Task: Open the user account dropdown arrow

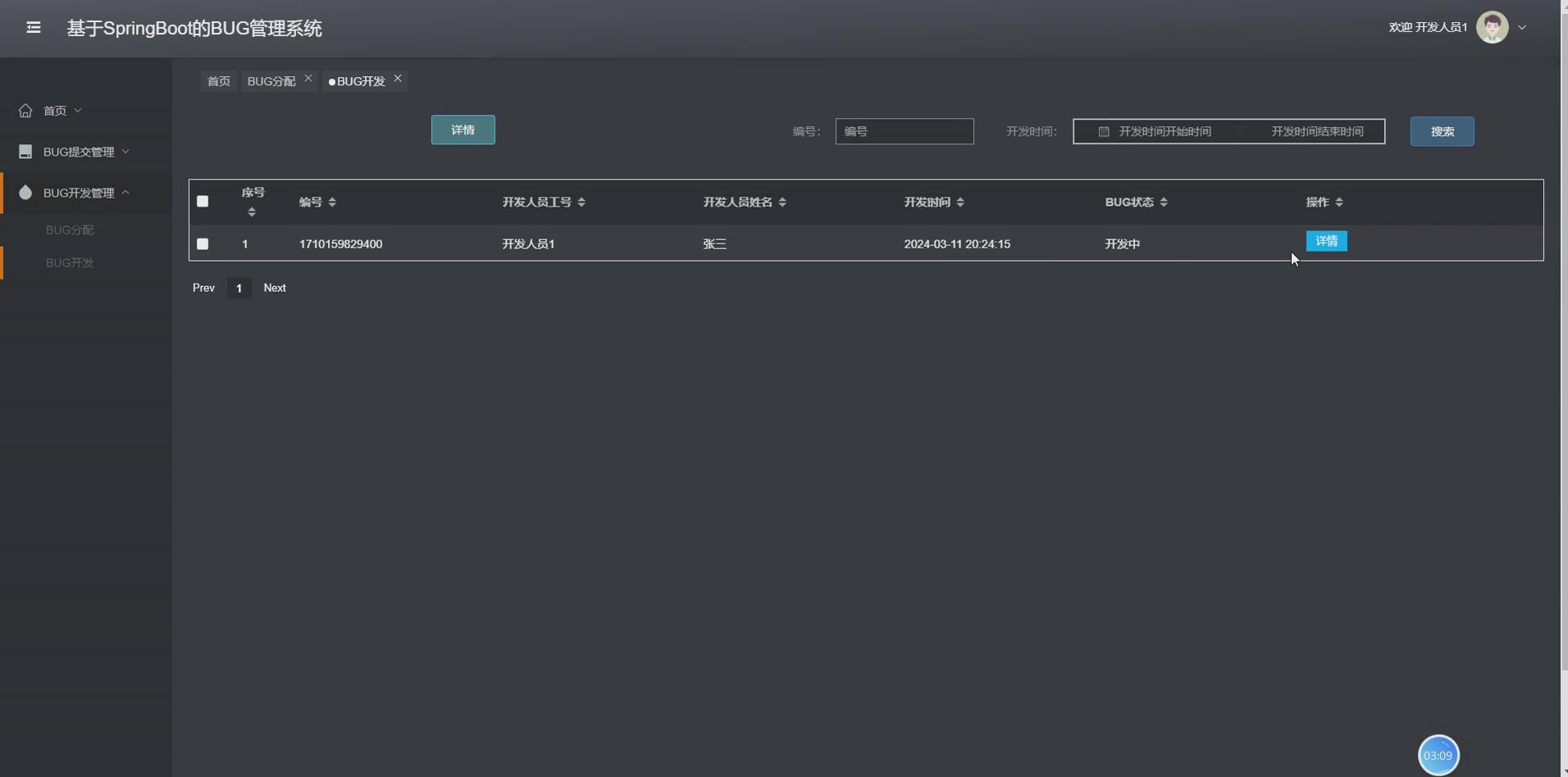Action: click(1522, 27)
